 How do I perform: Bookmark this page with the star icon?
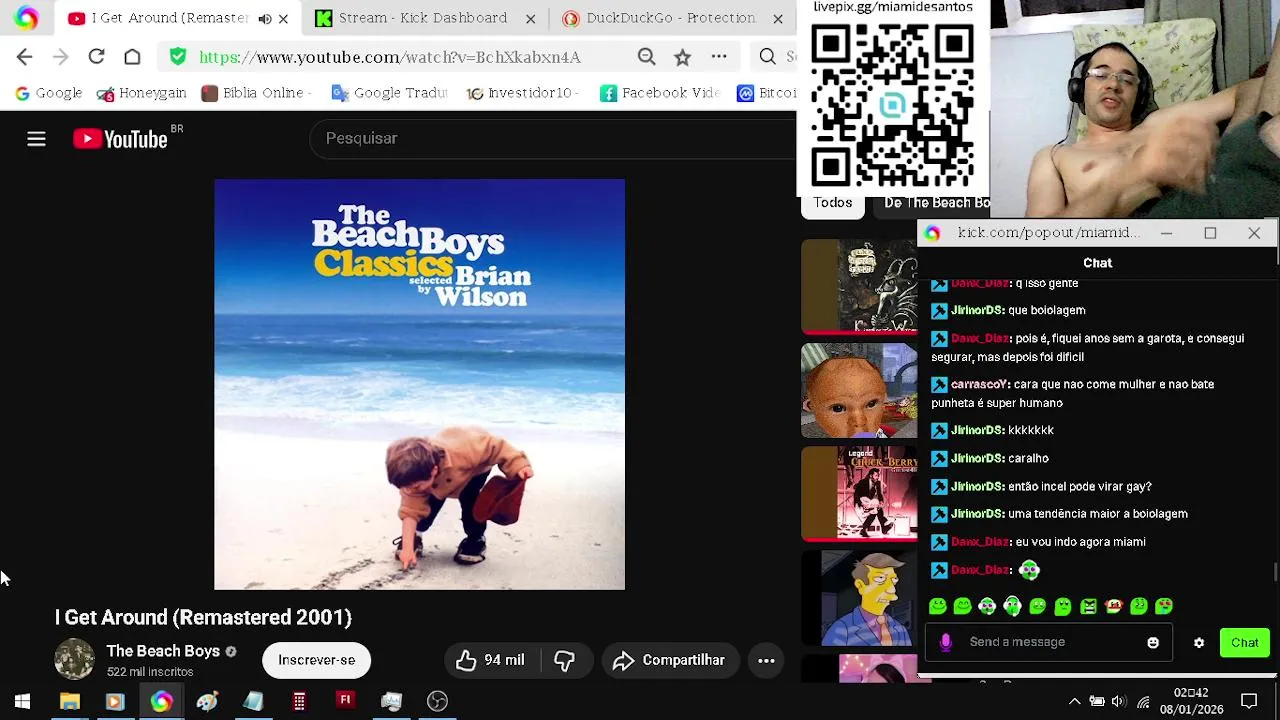(682, 57)
